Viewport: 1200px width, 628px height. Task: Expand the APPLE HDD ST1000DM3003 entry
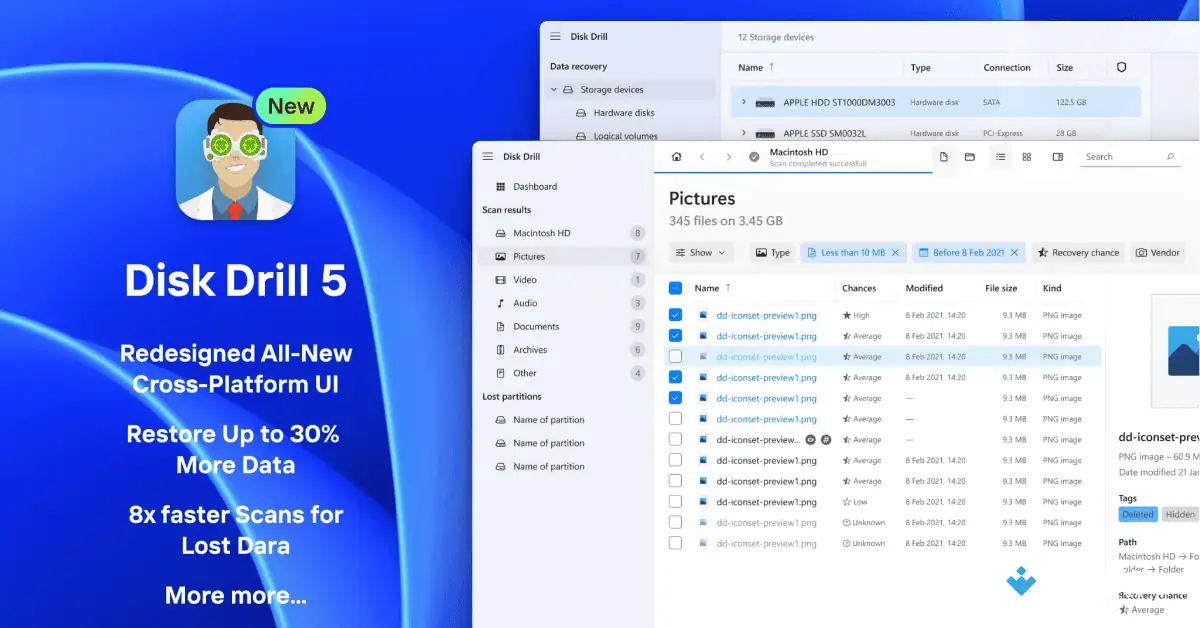pos(743,101)
